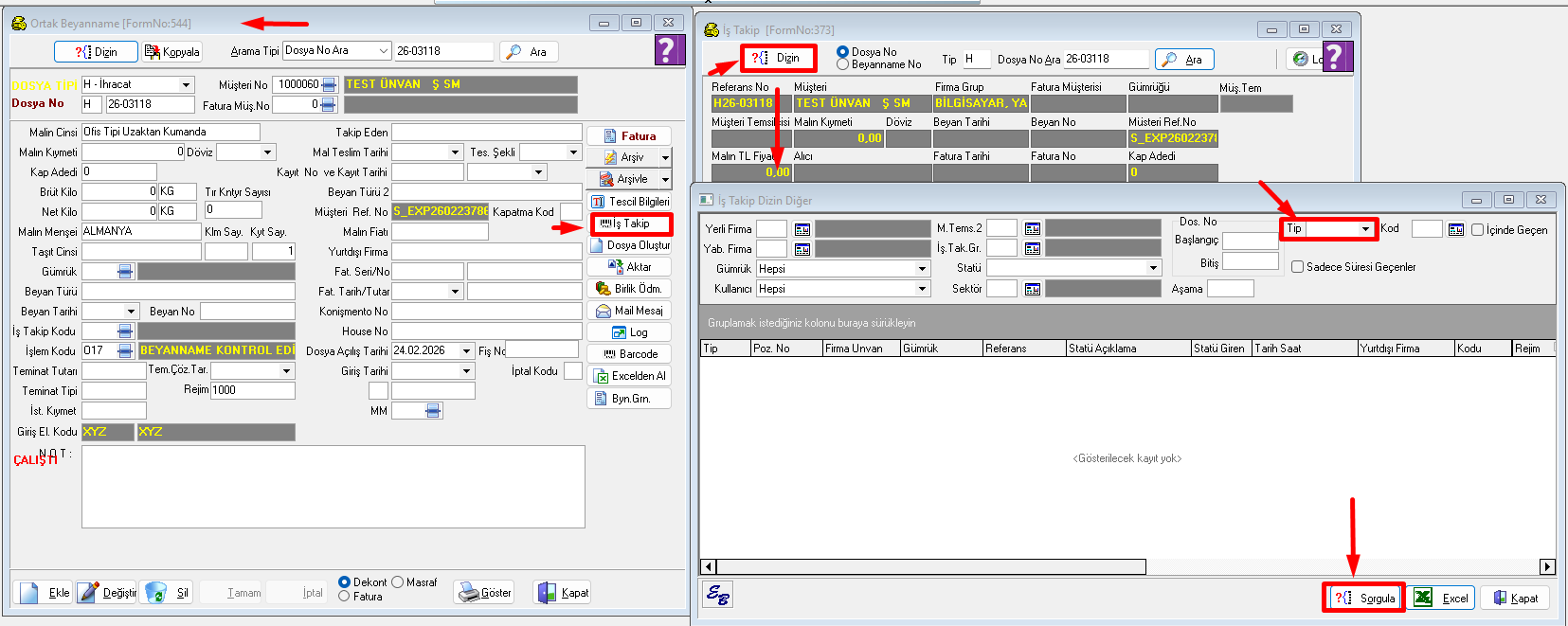Click the Excel export button

click(x=1441, y=598)
